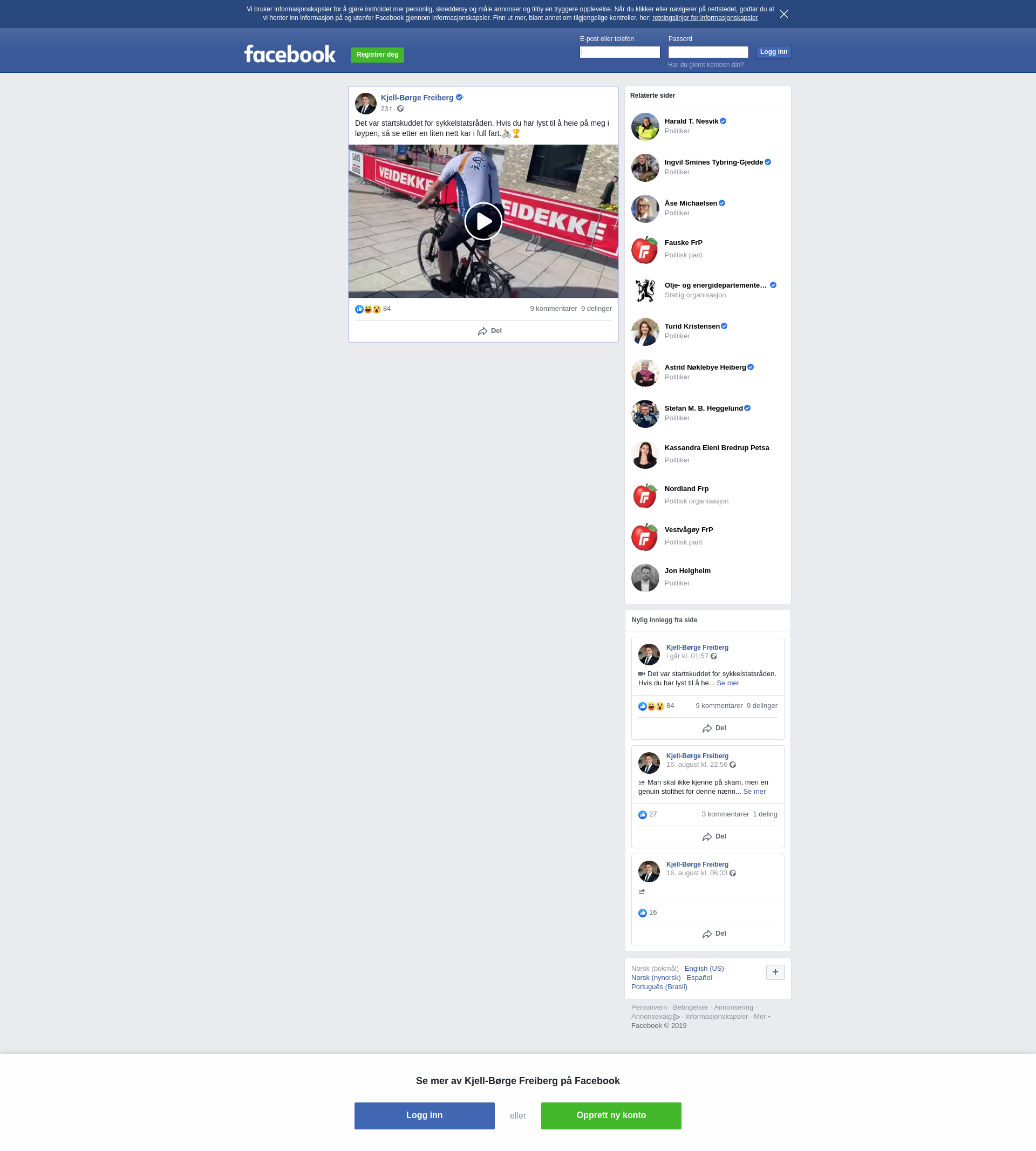Open reaction emojis on main post
This screenshot has width=1036, height=1151.
pyautogui.click(x=367, y=309)
